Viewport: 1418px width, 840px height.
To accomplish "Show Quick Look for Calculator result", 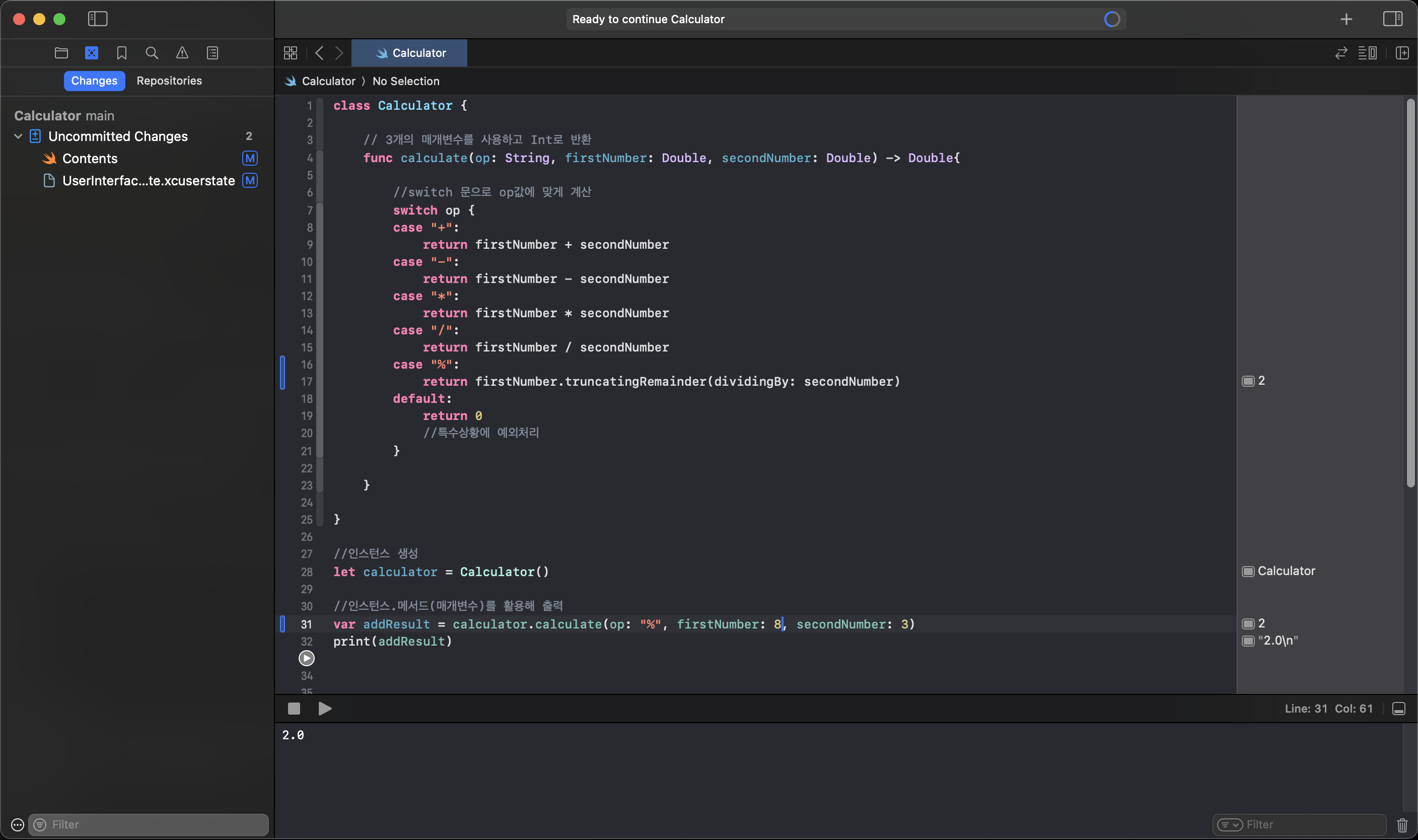I will pyautogui.click(x=1248, y=571).
